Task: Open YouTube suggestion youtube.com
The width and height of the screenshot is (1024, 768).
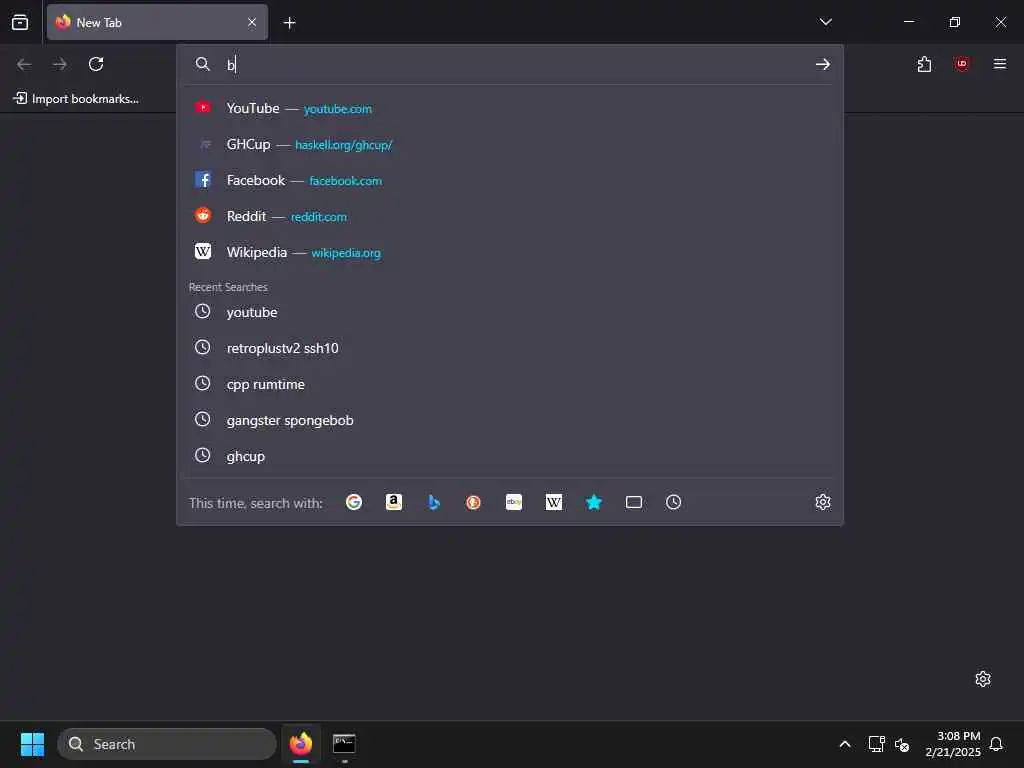Action: tap(510, 108)
